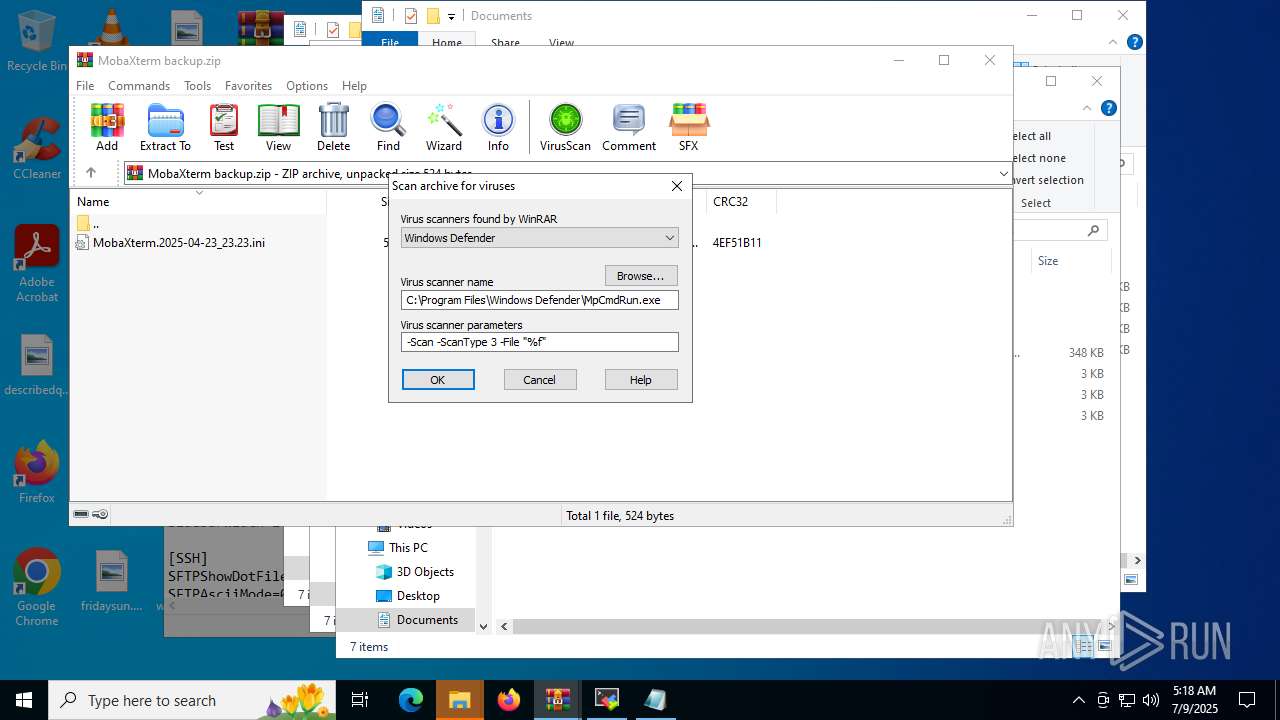Viewport: 1280px width, 720px height.
Task: Go up one folder level arrow
Action: [91, 173]
